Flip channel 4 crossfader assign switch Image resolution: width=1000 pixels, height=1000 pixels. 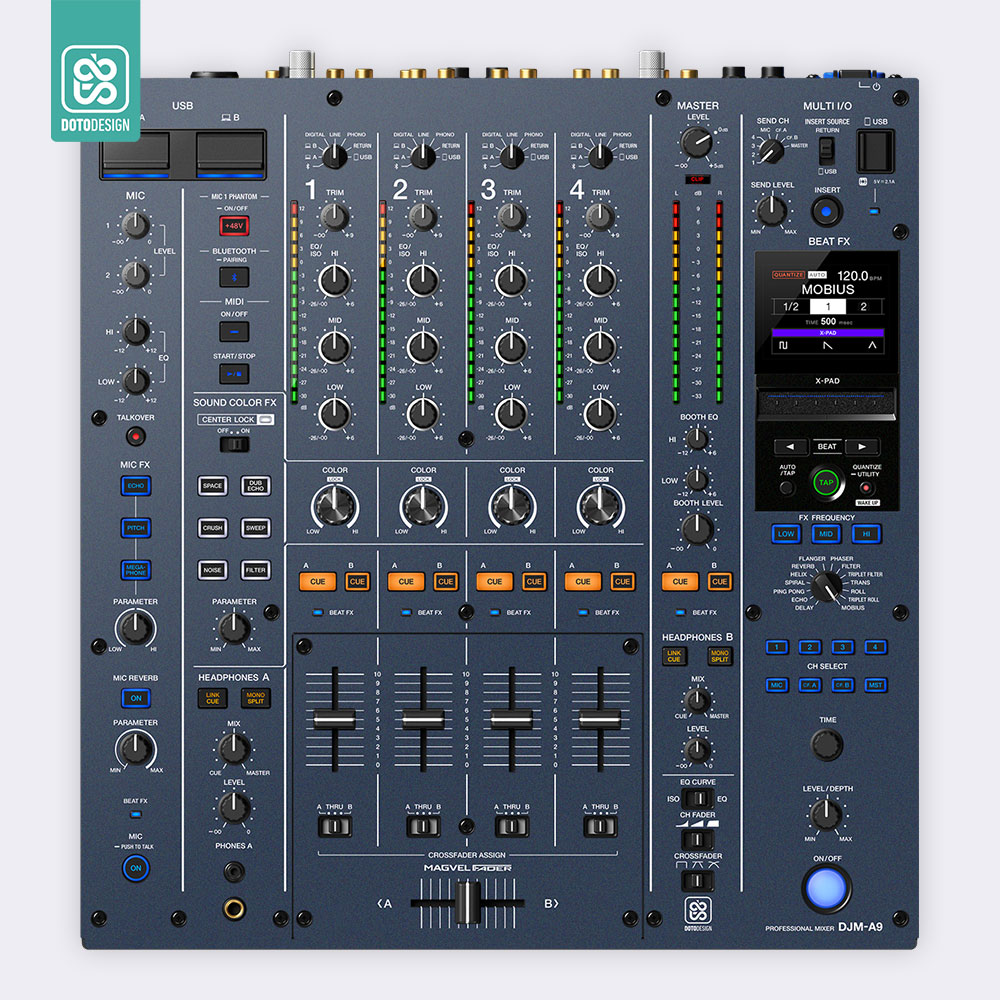click(x=600, y=827)
